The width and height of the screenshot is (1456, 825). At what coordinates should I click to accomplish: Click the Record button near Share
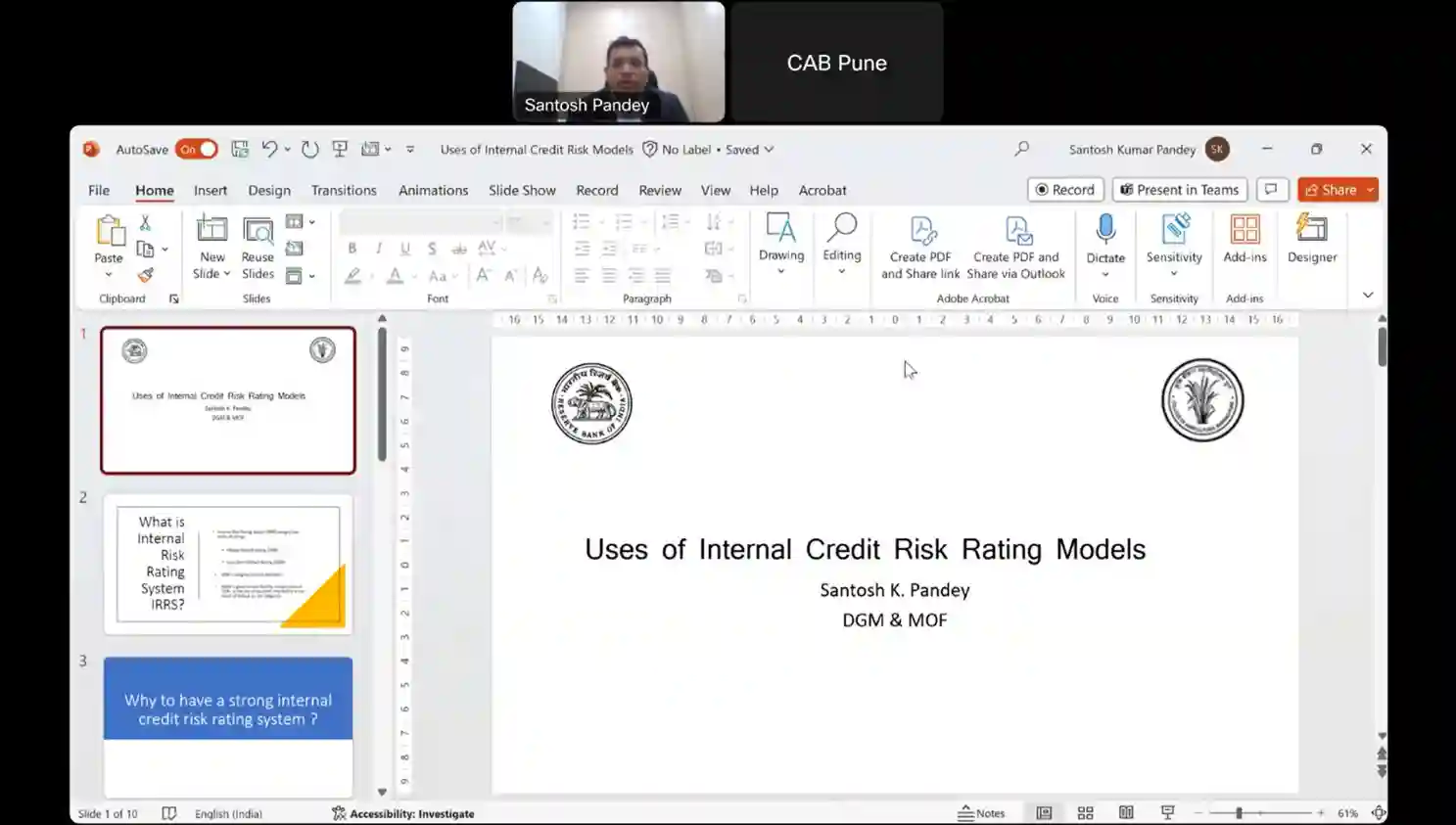pos(1065,190)
